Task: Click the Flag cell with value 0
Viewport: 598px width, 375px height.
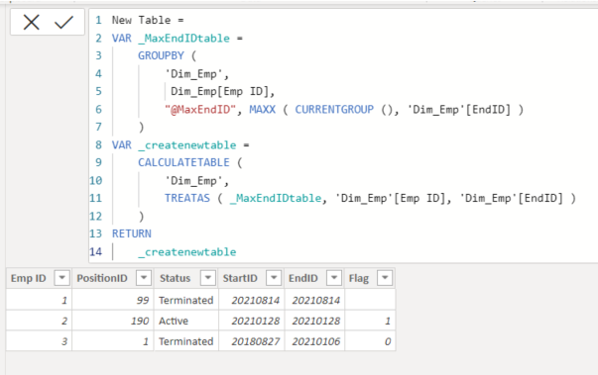Action: coord(370,341)
